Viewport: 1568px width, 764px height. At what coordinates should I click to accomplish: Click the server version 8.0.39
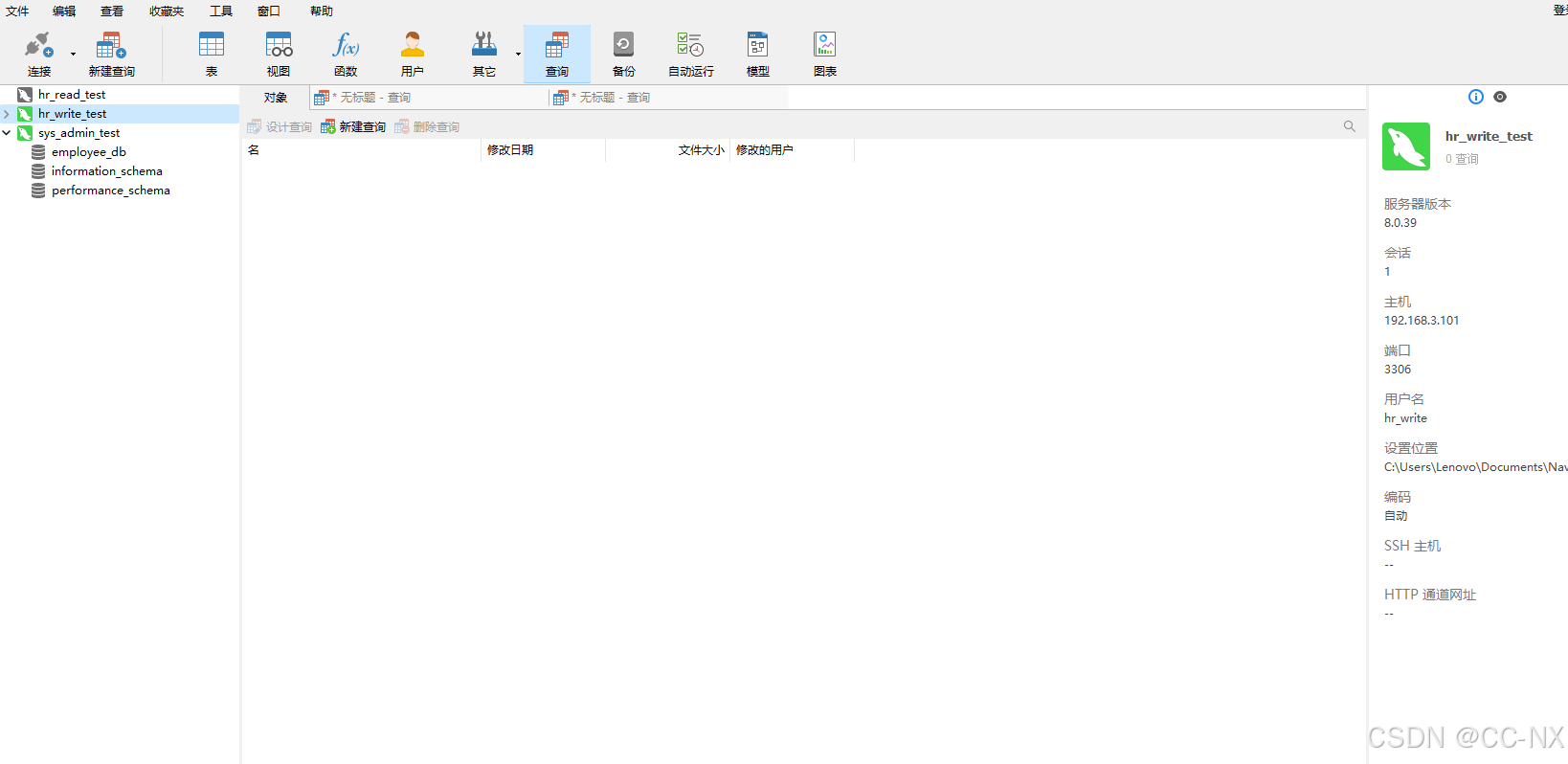point(1400,223)
